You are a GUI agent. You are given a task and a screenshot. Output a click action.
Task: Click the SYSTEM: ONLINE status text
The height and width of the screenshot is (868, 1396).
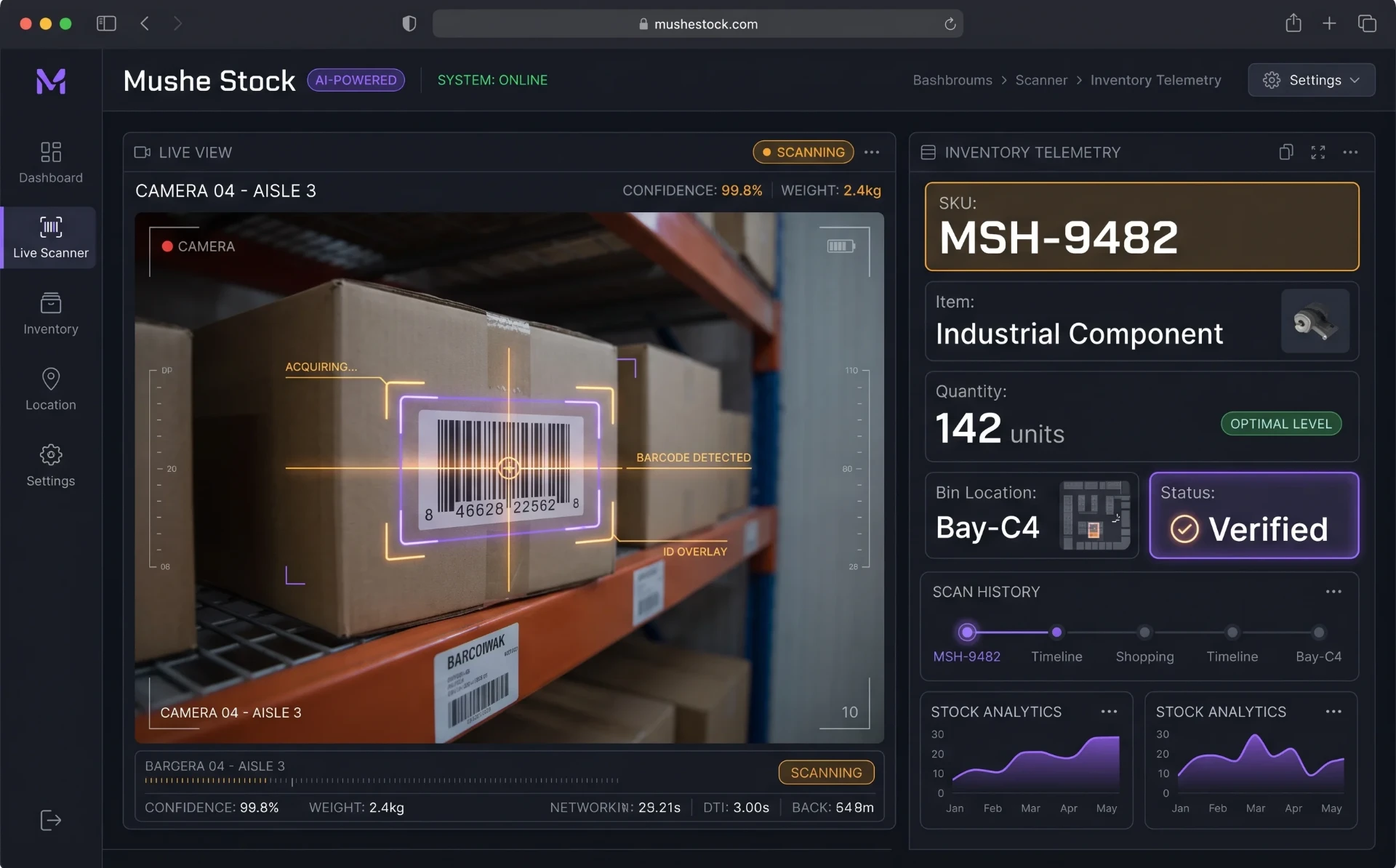click(492, 80)
